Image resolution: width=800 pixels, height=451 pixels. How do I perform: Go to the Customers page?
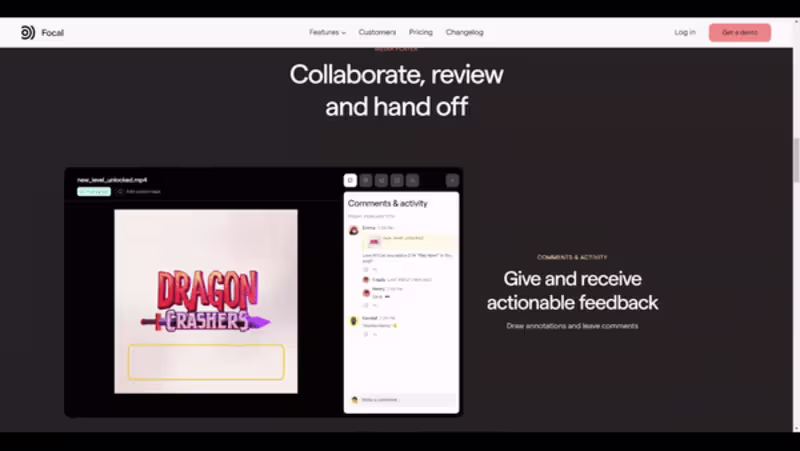[x=377, y=32]
